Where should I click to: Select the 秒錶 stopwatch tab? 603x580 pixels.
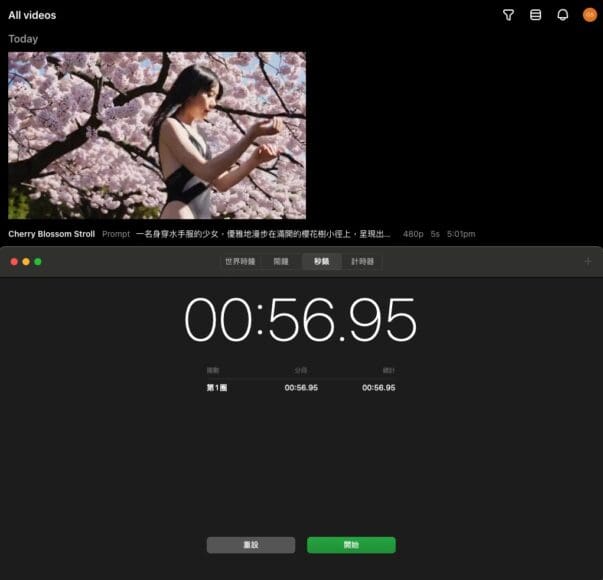coord(321,262)
